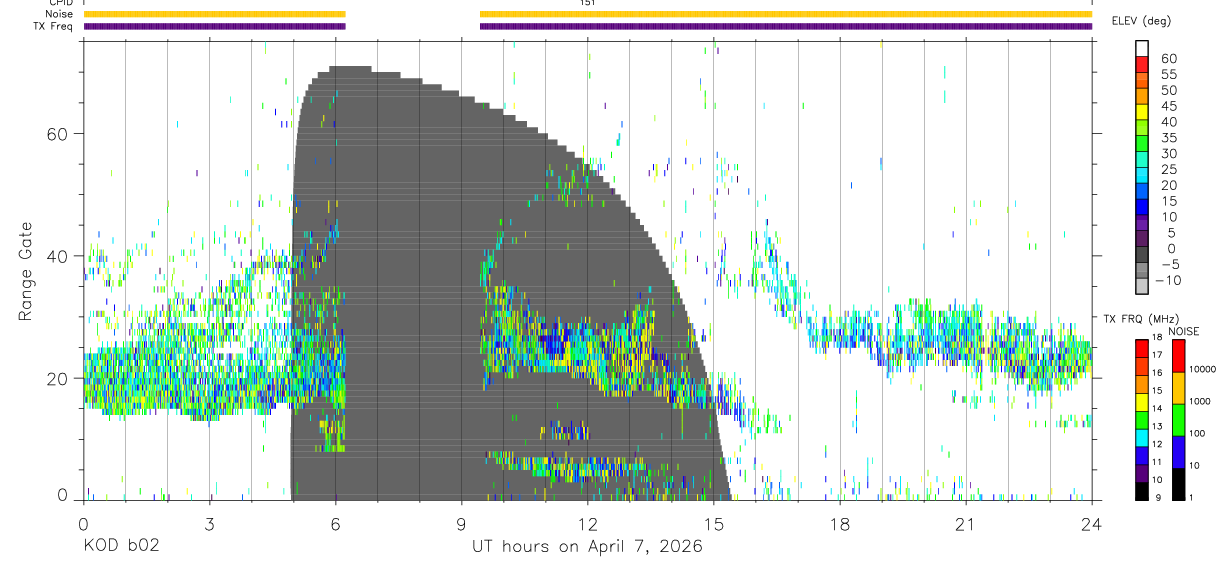1228x567 pixels.
Task: Click the blue elevation swatch between 10 and 15
Action: [1141, 207]
